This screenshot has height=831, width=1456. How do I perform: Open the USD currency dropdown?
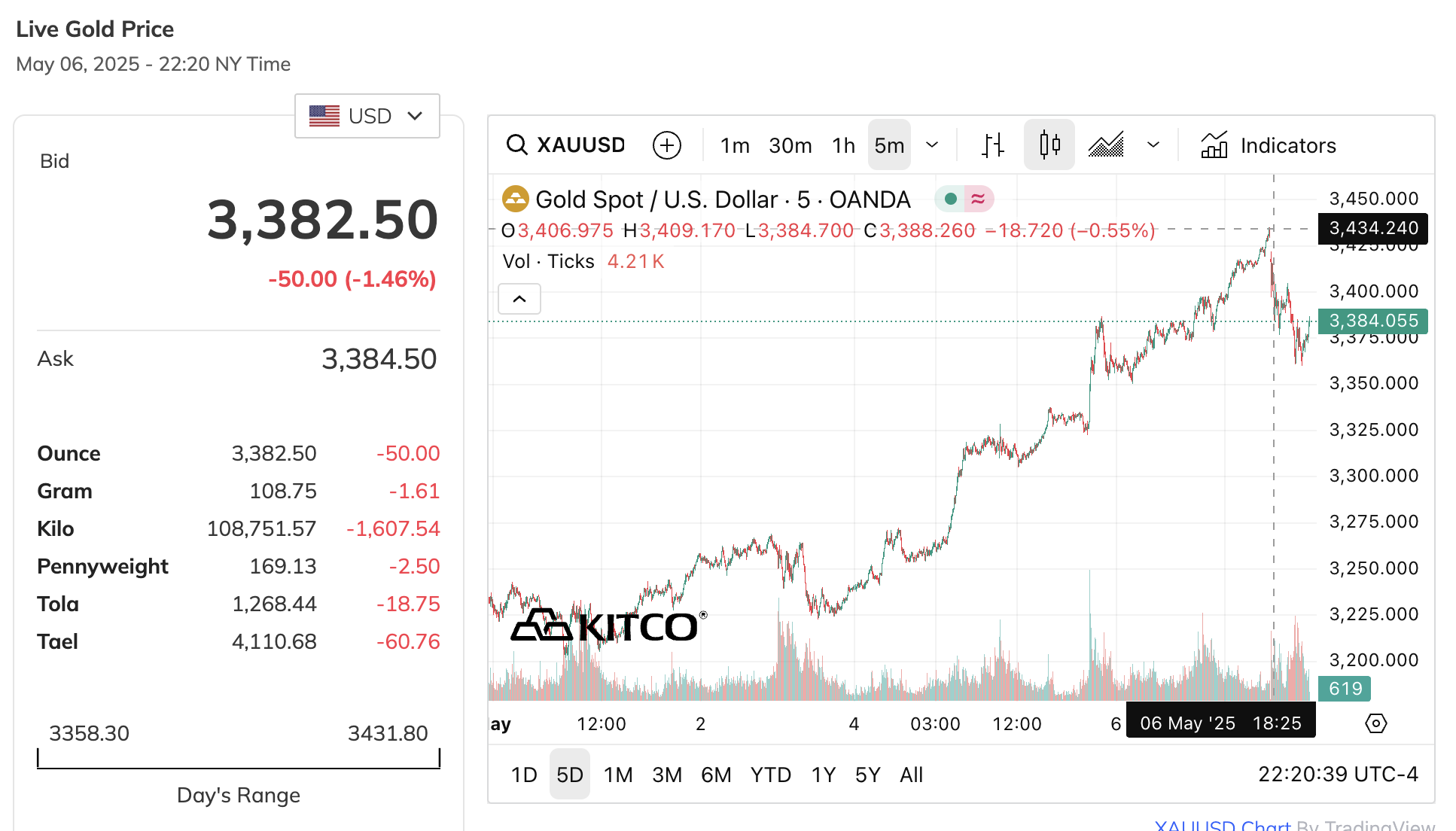coord(367,116)
